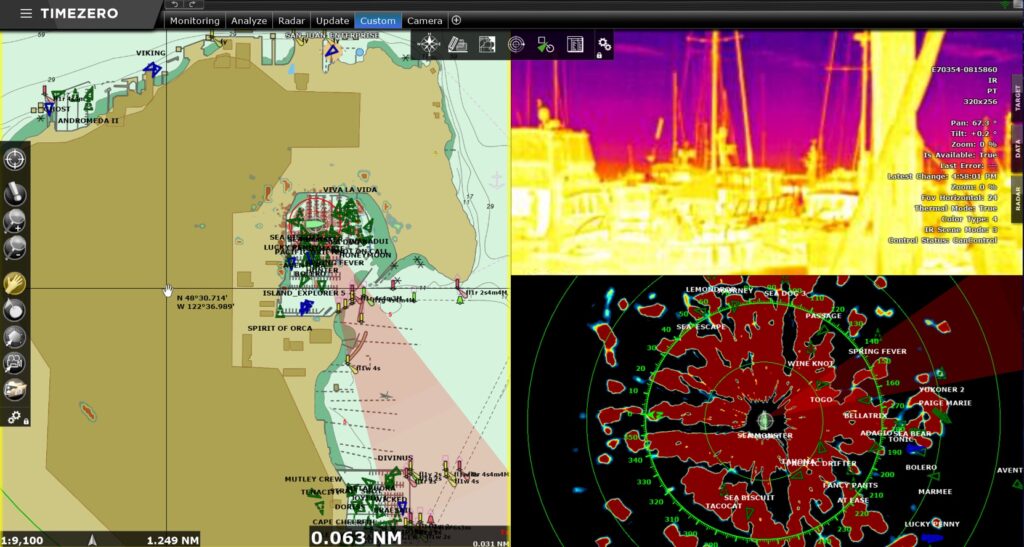Open the Radar workspace tab
This screenshot has height=547, width=1024.
tap(291, 21)
